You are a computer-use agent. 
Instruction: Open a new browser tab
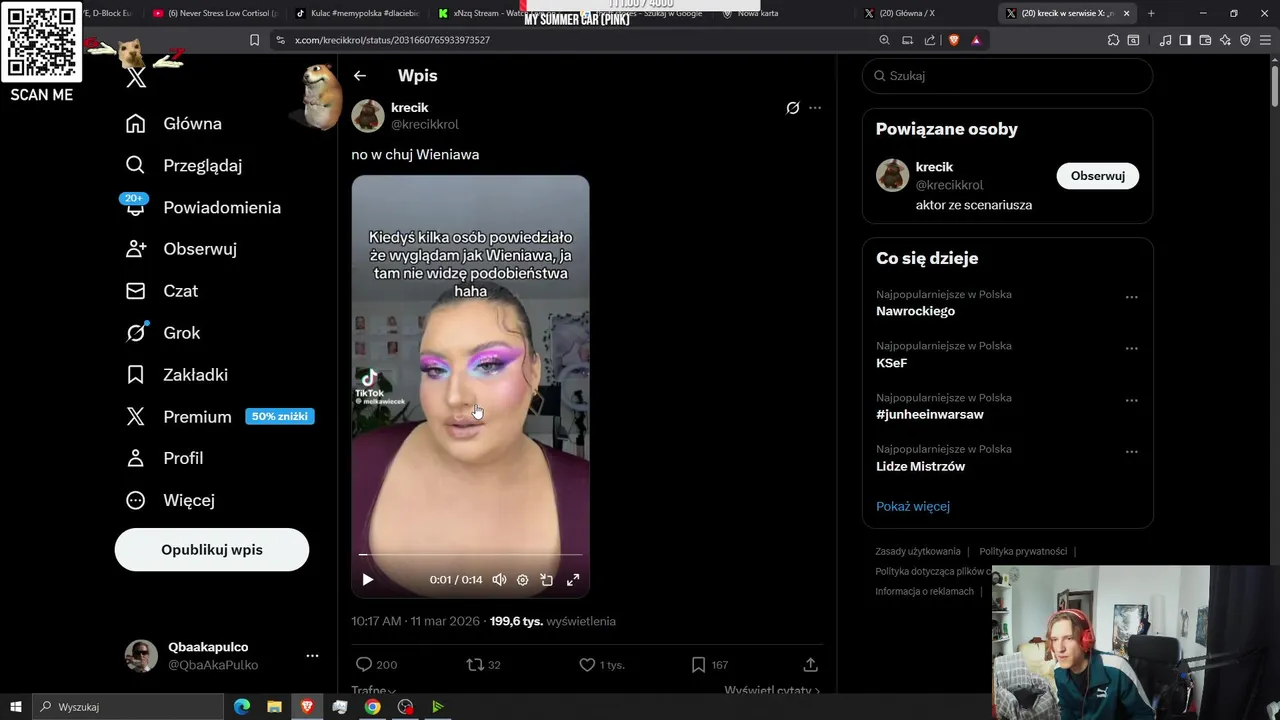(x=1151, y=14)
